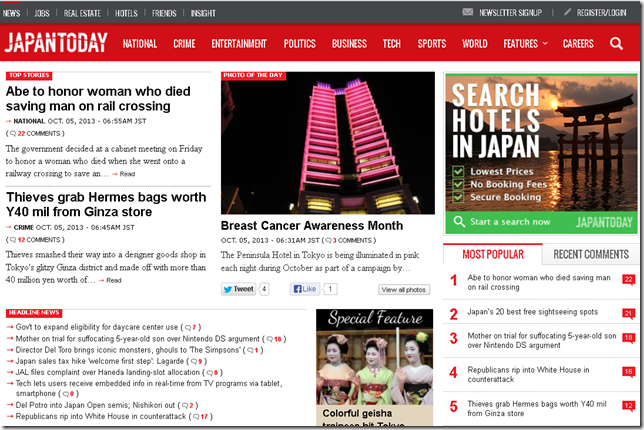Viewport: 644px width, 430px height.
Task: Click the Real Estate link in top bar
Action: [81, 14]
